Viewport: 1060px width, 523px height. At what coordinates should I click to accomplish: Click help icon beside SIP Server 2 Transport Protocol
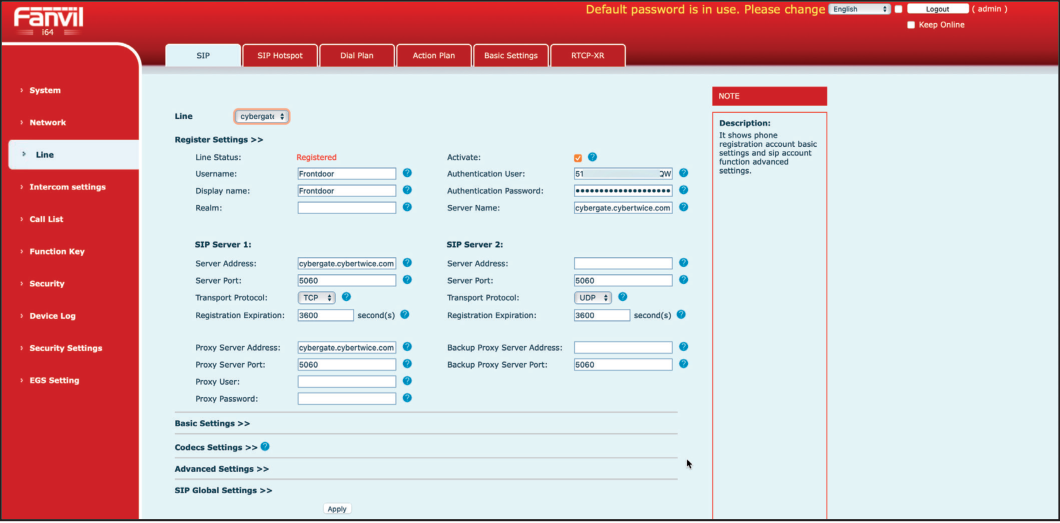click(x=623, y=297)
